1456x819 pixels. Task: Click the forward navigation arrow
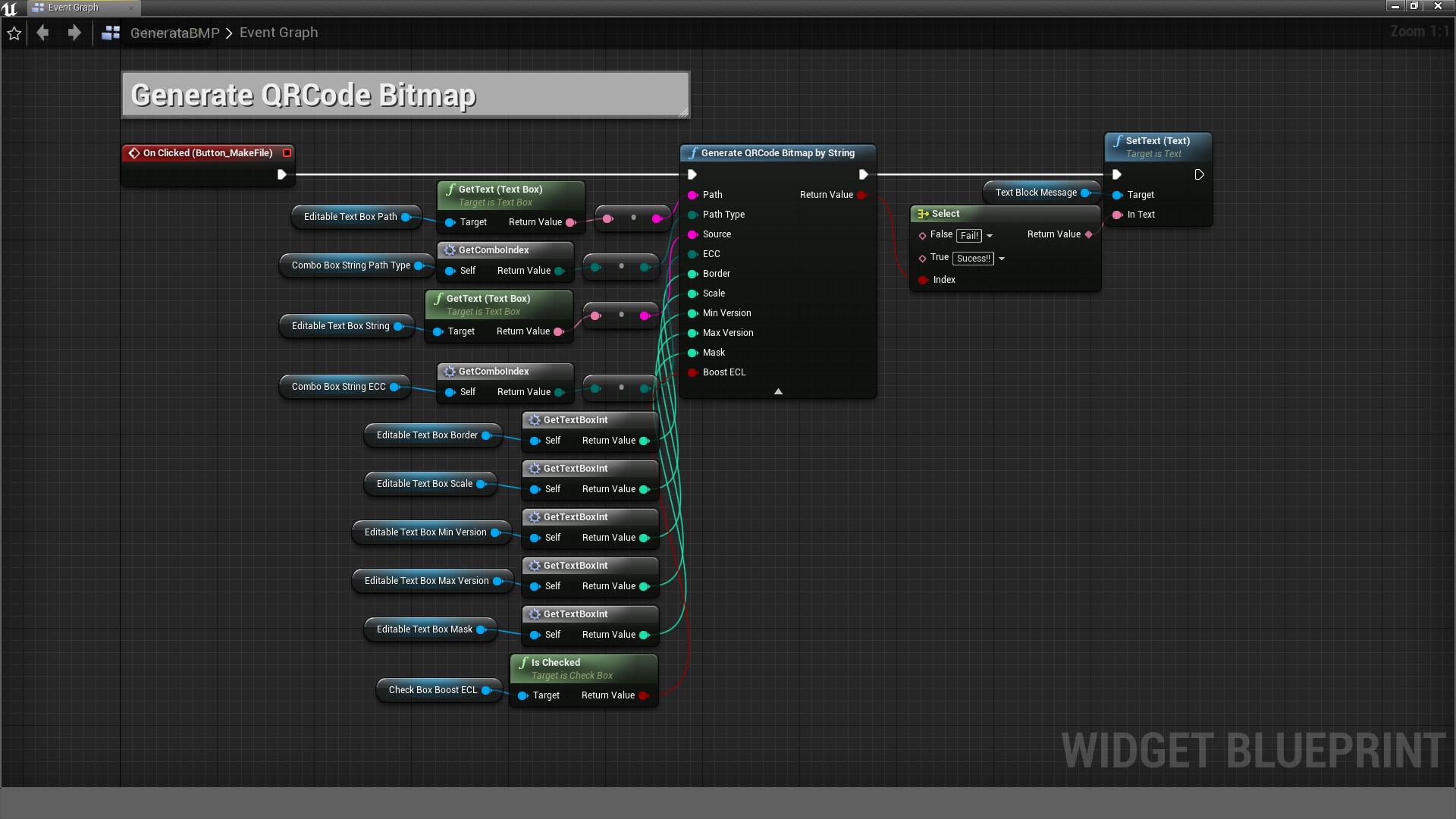tap(74, 33)
